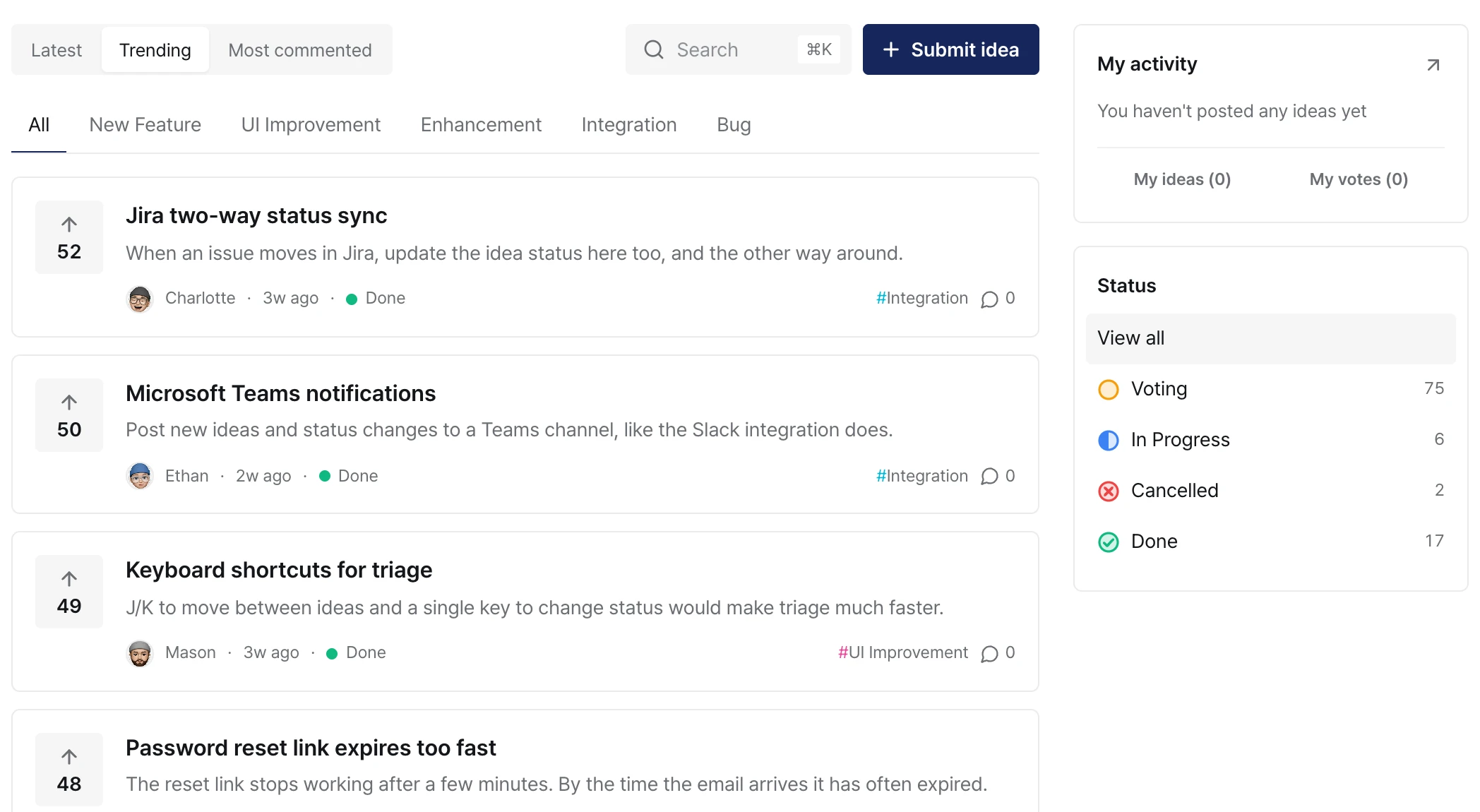Show All categories tab

tap(39, 125)
